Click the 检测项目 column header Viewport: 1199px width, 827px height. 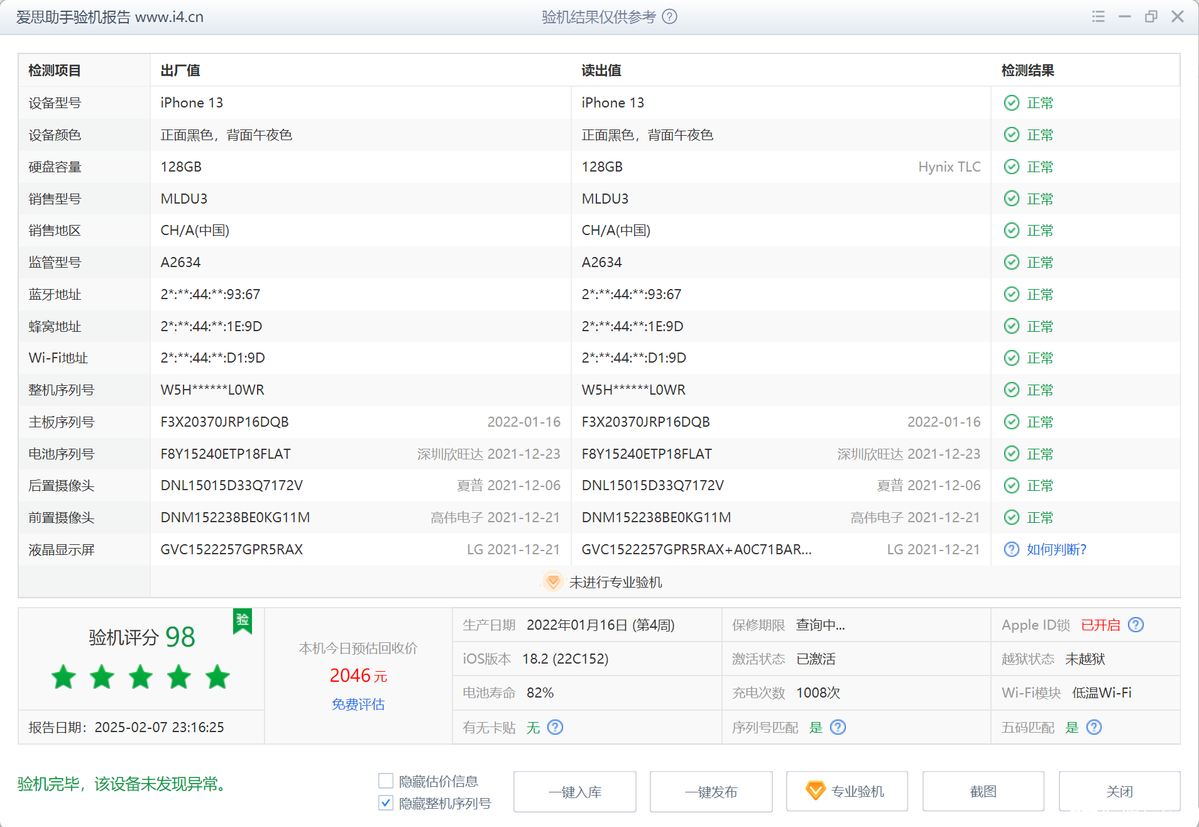click(x=54, y=70)
